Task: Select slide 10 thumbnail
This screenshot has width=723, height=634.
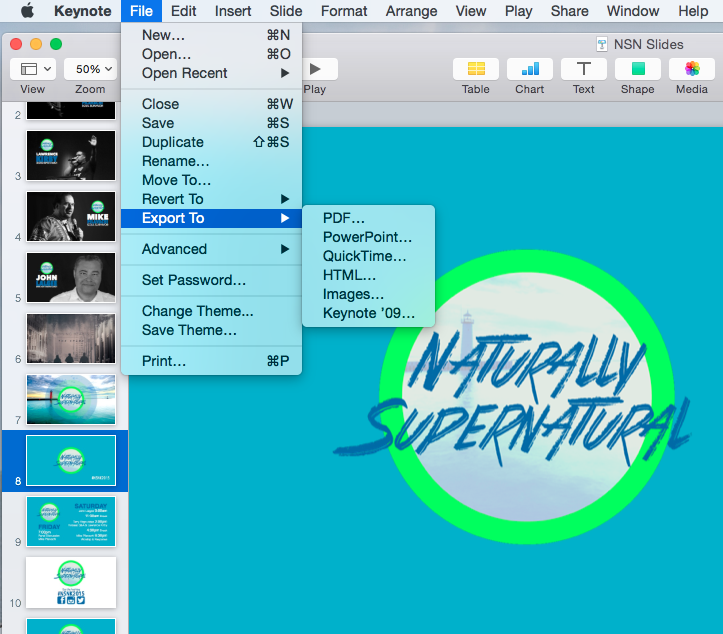Action: [x=71, y=582]
